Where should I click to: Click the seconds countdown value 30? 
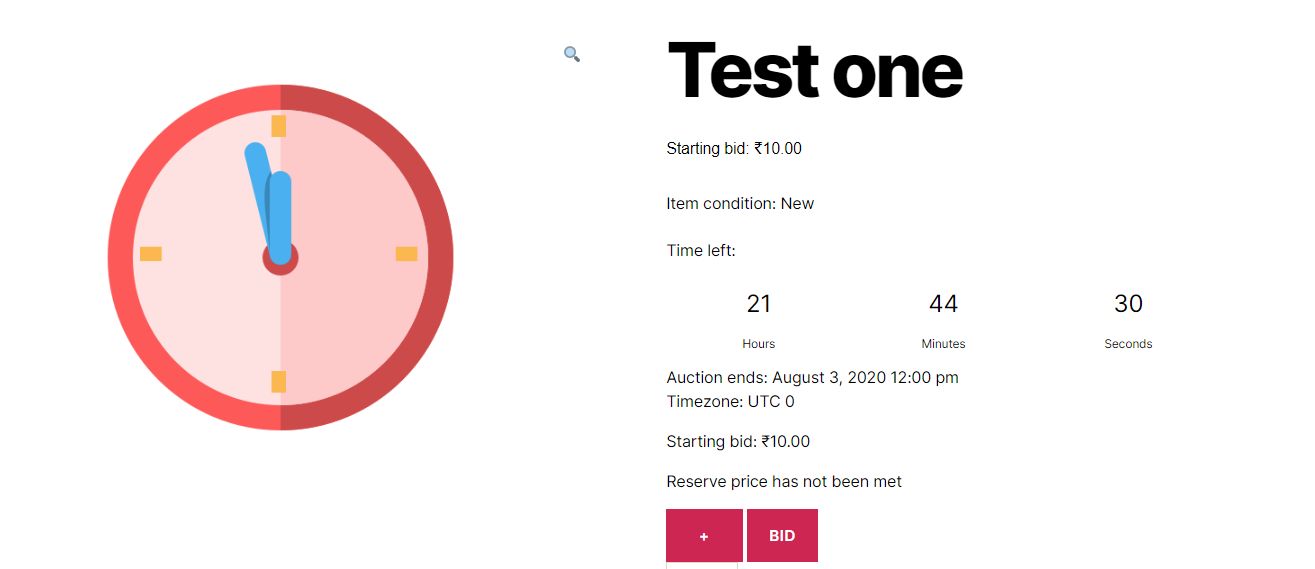1128,303
